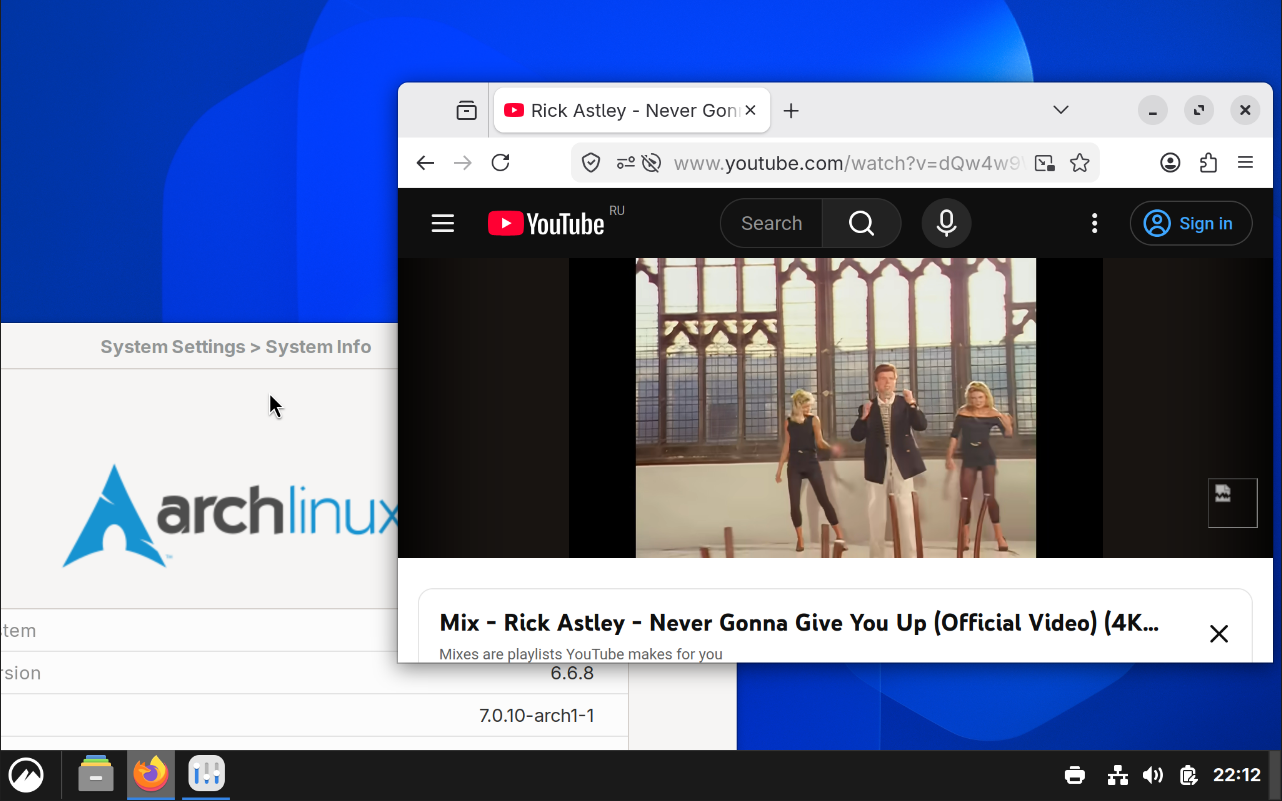Open the network tray icon
1282x801 pixels.
1118,775
